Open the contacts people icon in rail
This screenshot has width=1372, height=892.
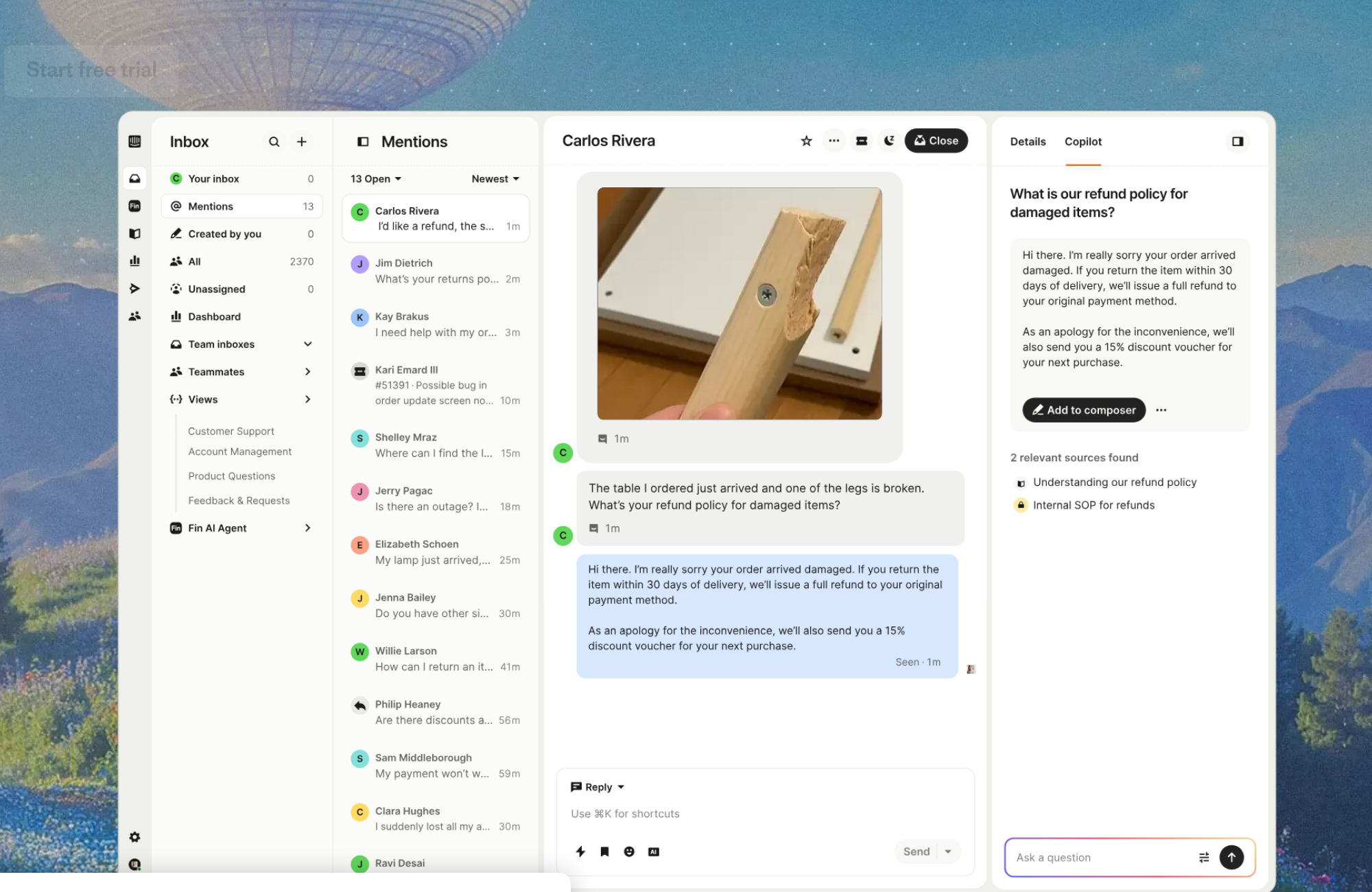tap(134, 316)
